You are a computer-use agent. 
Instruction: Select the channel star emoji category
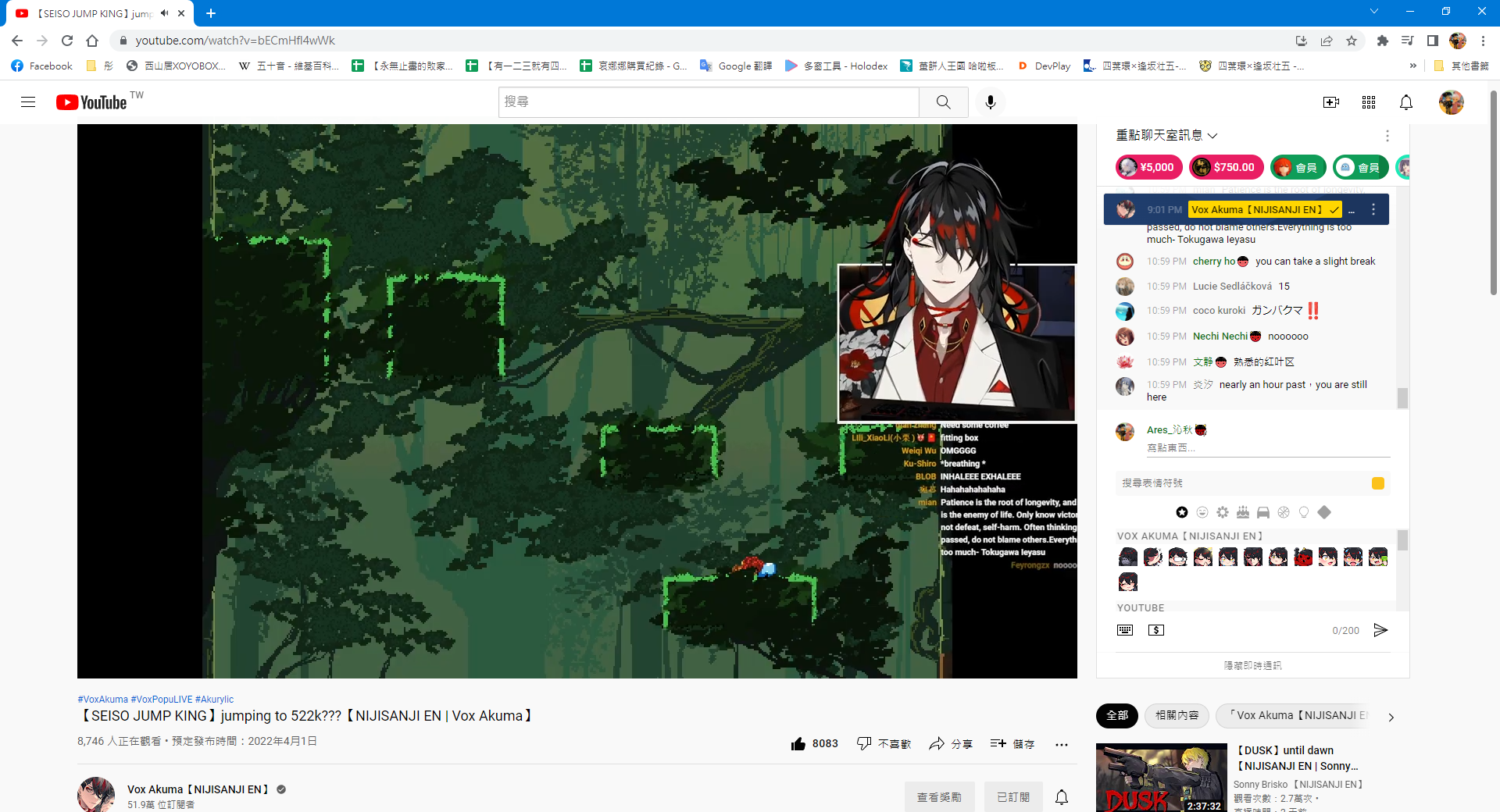pyautogui.click(x=1182, y=512)
